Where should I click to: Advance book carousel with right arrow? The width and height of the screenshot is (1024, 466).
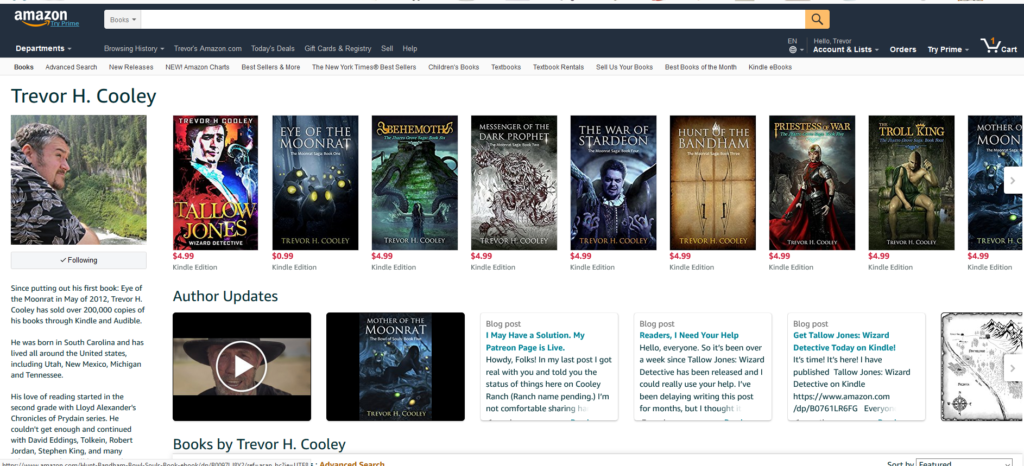(1013, 181)
